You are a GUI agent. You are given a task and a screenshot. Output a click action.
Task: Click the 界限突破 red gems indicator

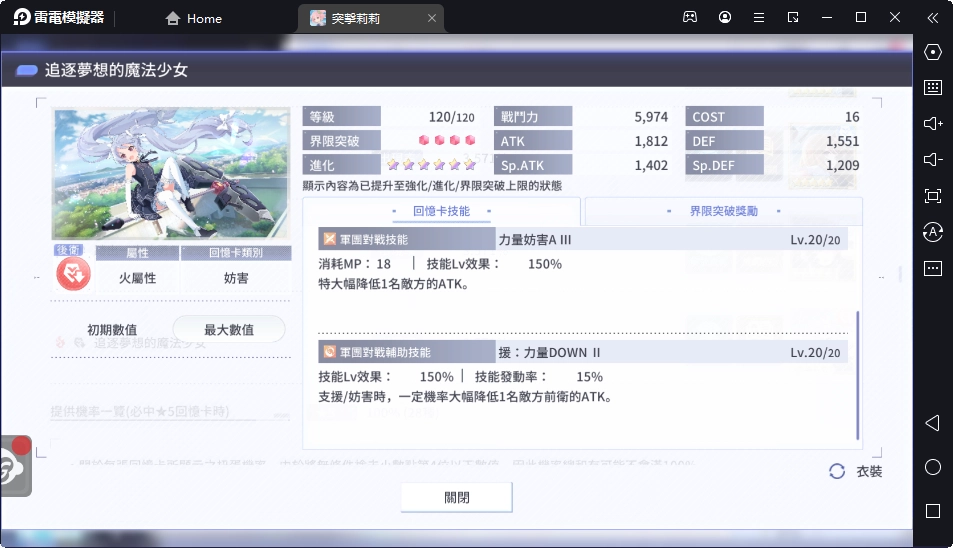447,140
